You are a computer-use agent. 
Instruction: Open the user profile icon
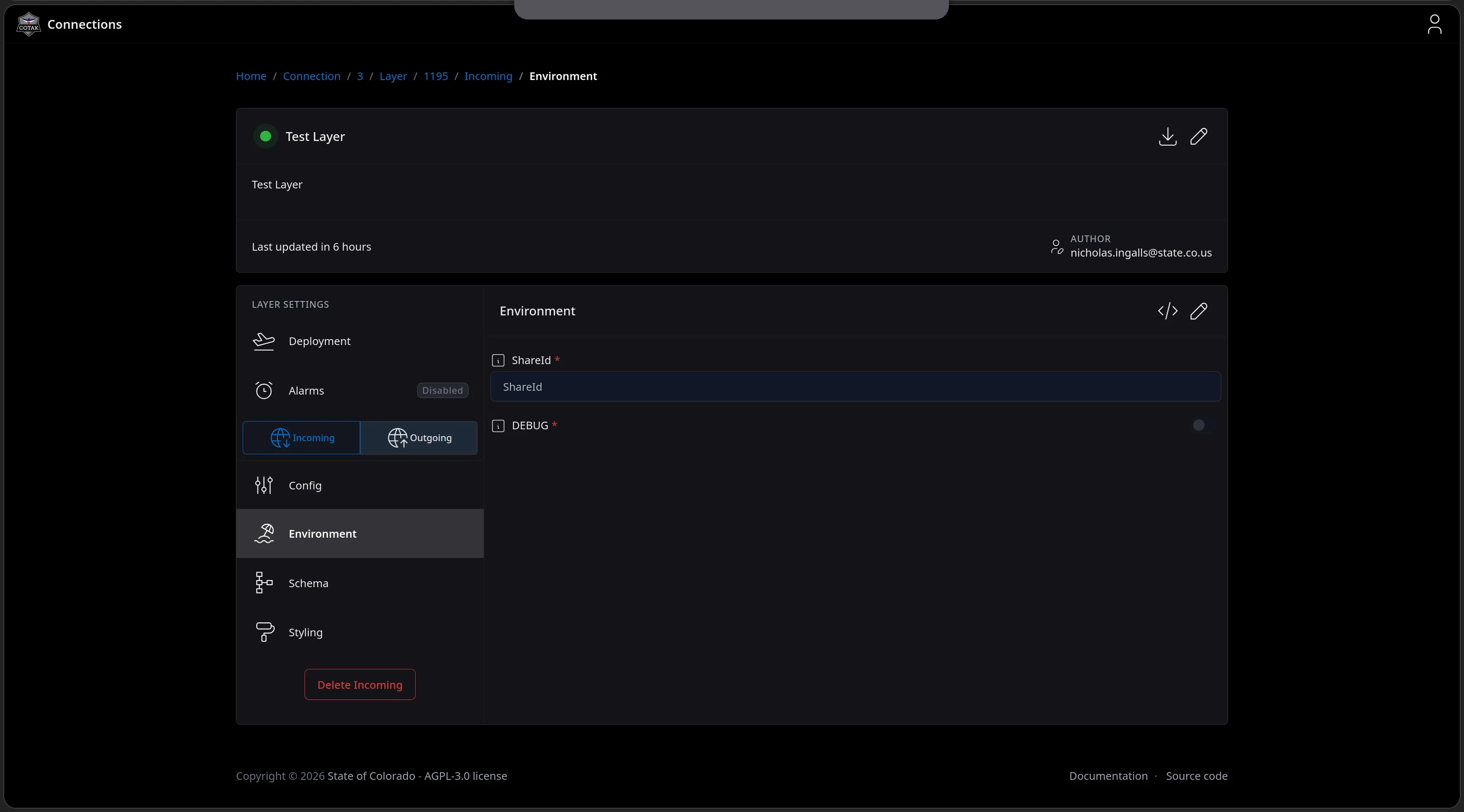coord(1434,25)
